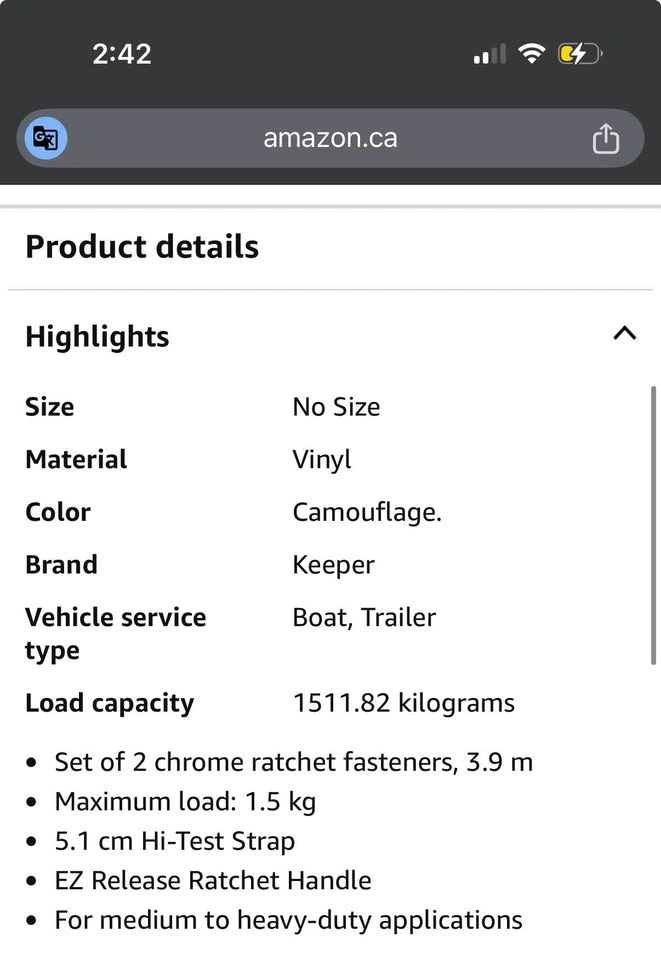Screen dimensions: 661x960
Task: Tap the Wi-Fi status icon
Action: point(531,54)
